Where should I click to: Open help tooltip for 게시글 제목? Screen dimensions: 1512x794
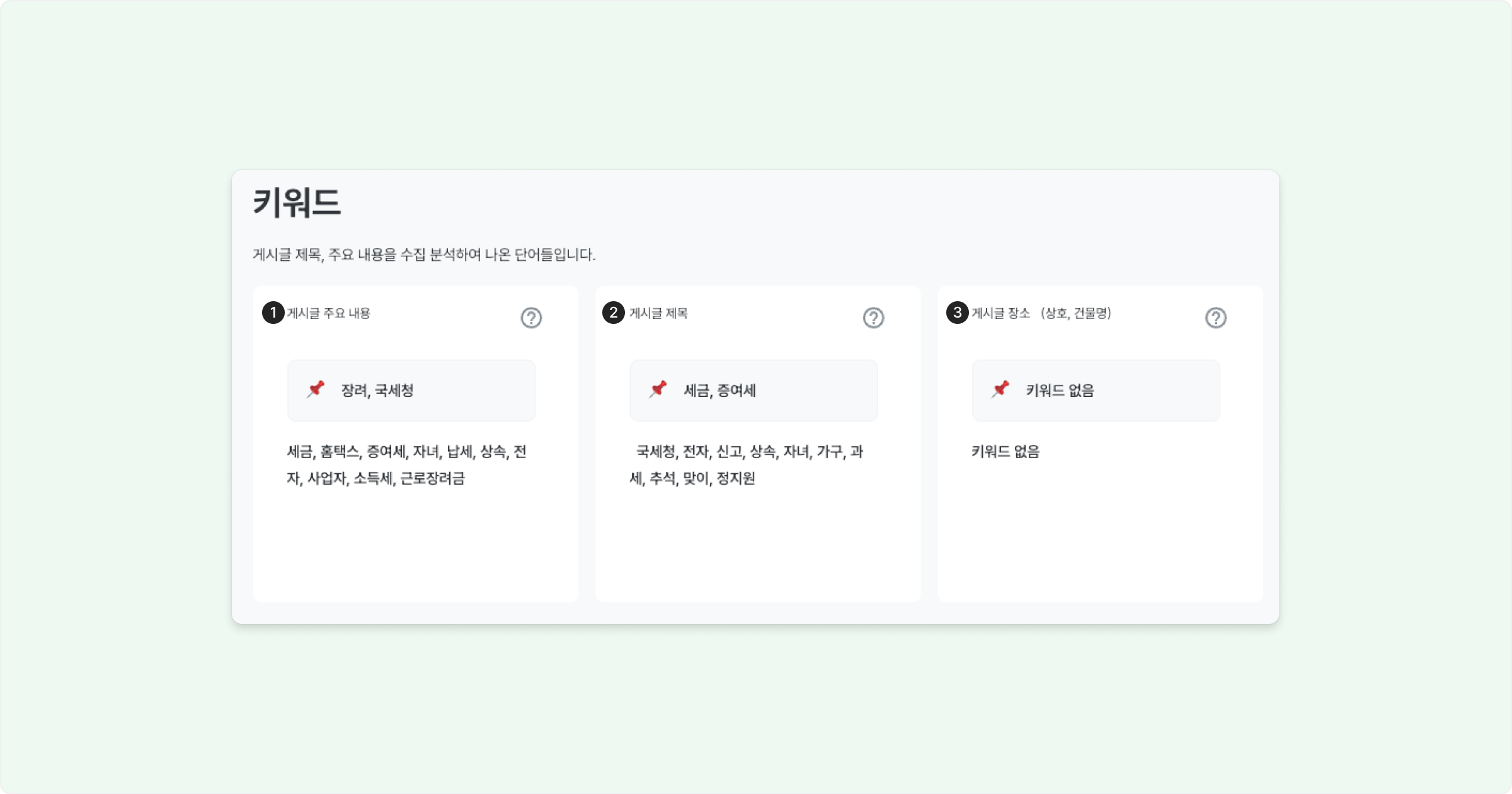pos(873,318)
